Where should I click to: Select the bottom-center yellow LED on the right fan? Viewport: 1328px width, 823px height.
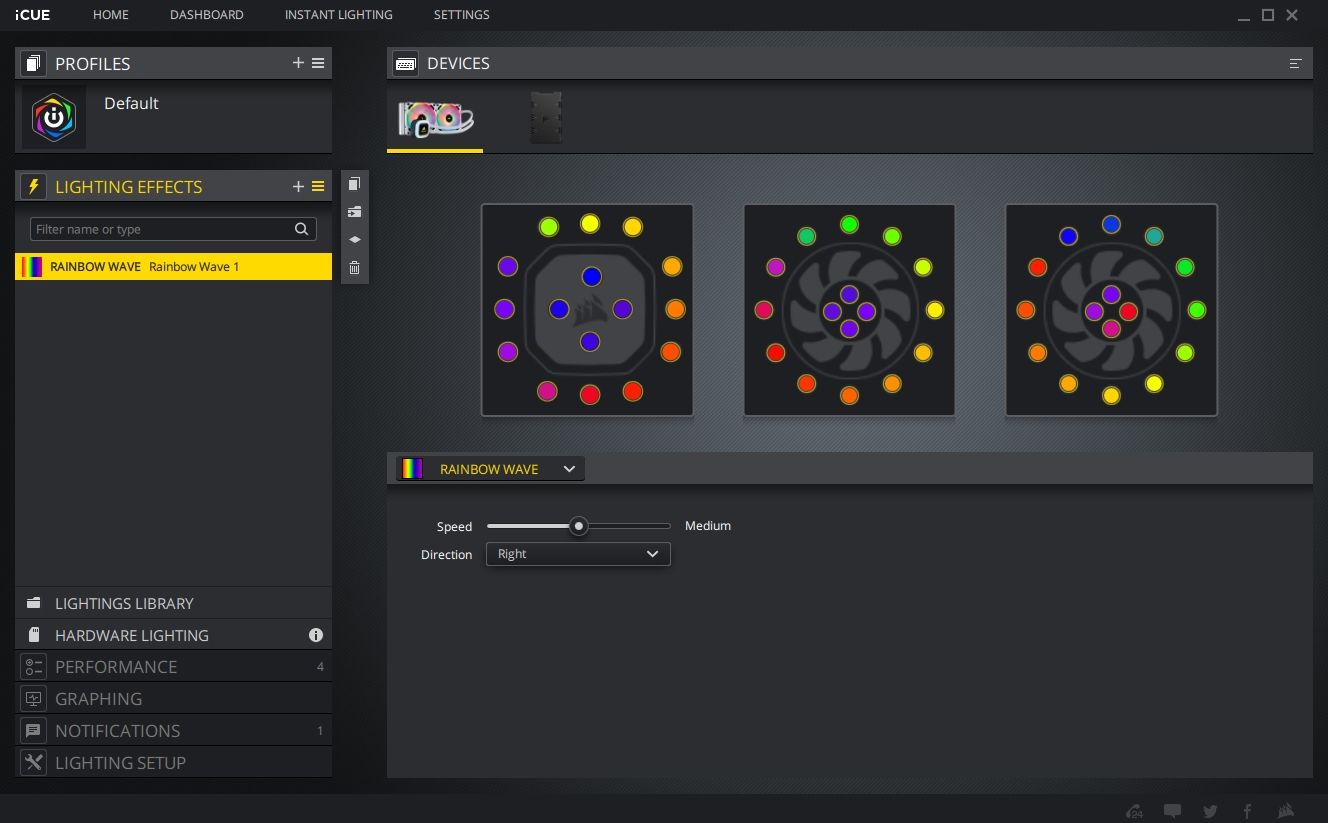click(x=1111, y=396)
